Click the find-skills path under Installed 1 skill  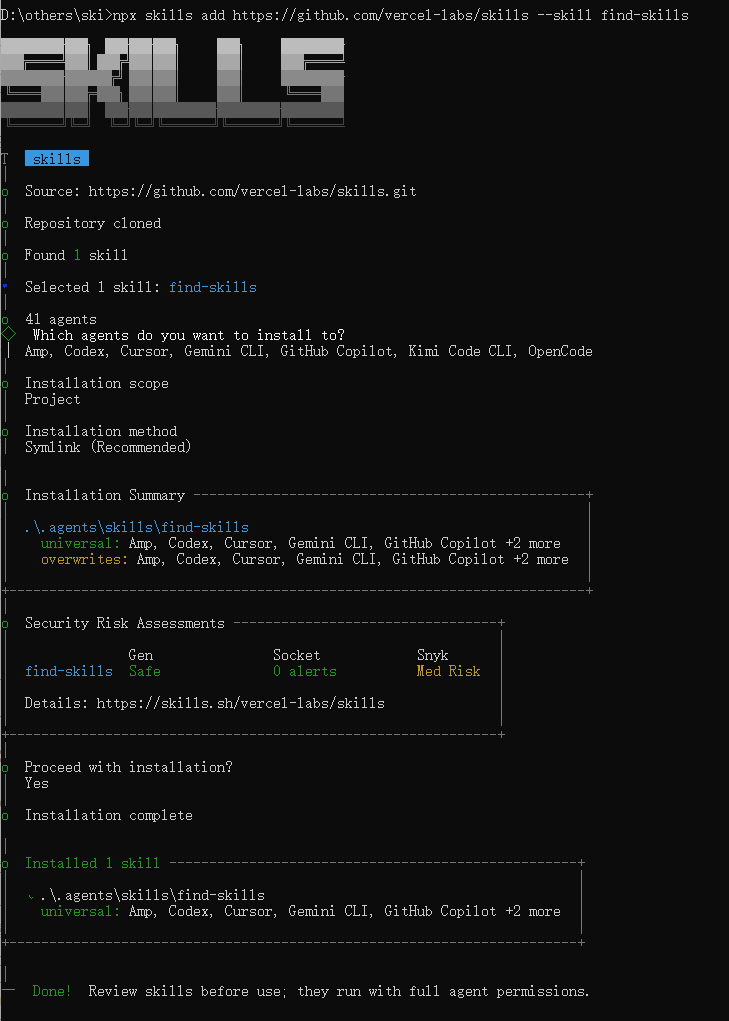point(152,895)
